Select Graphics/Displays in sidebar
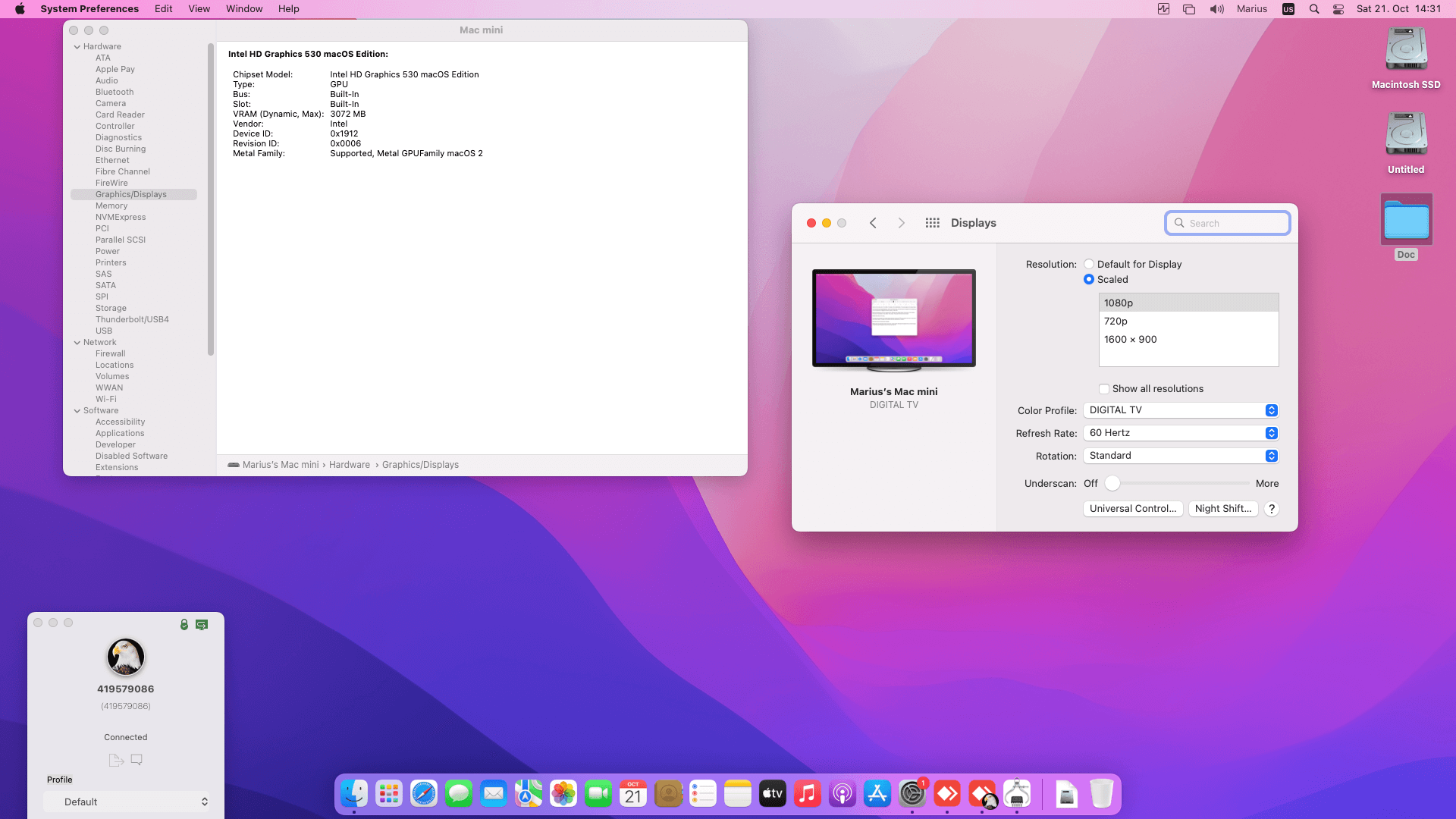Viewport: 1456px width, 819px height. point(133,194)
